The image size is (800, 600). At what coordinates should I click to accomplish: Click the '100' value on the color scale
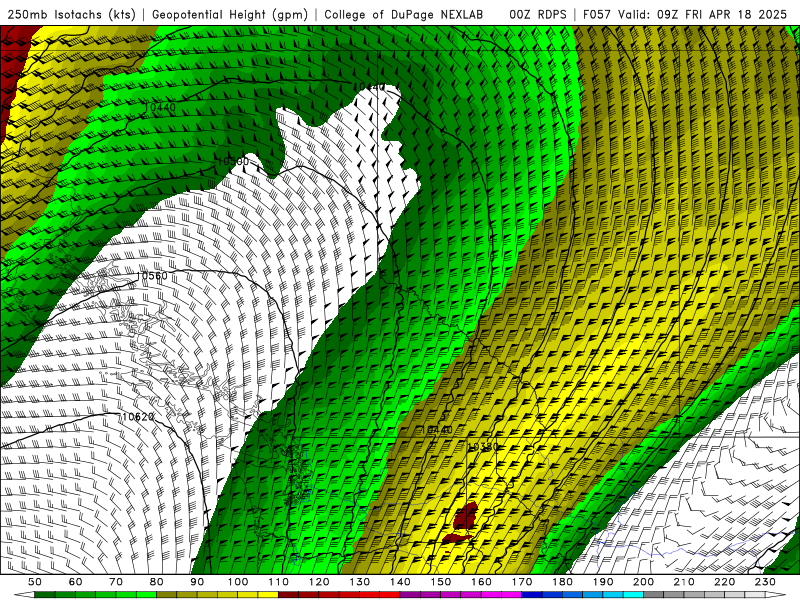pyautogui.click(x=238, y=582)
